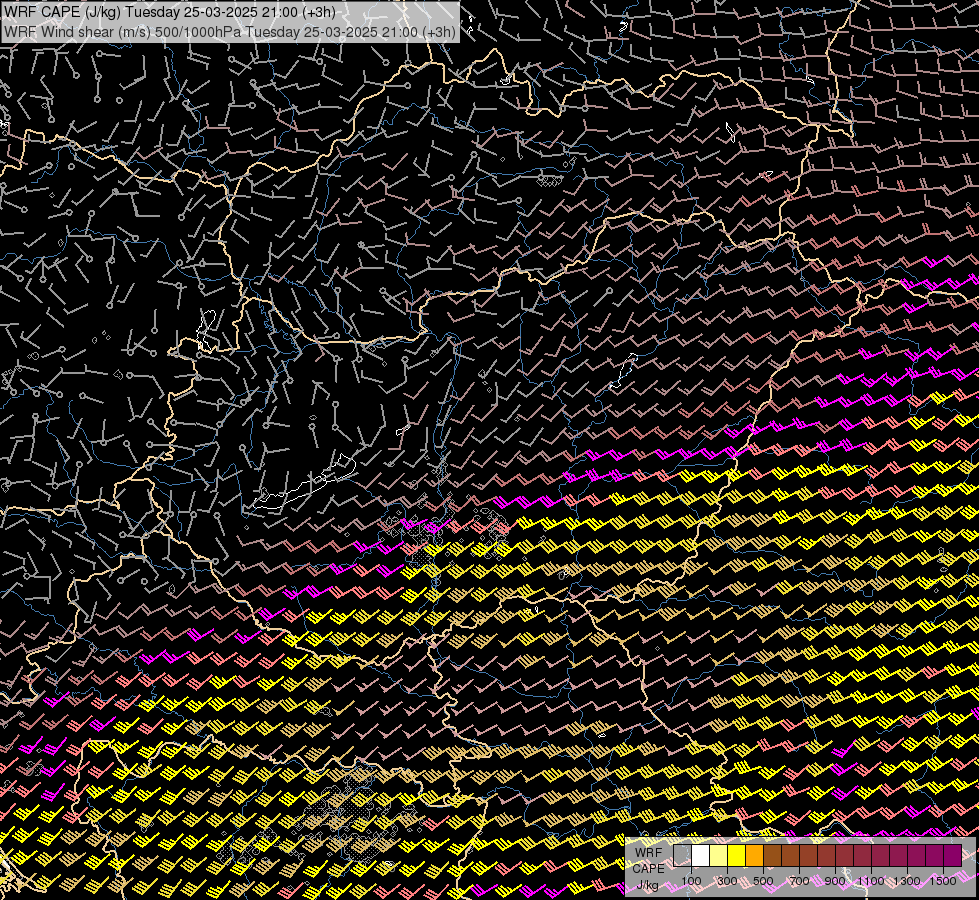Click the legend value 100
The image size is (979, 900).
691,881
